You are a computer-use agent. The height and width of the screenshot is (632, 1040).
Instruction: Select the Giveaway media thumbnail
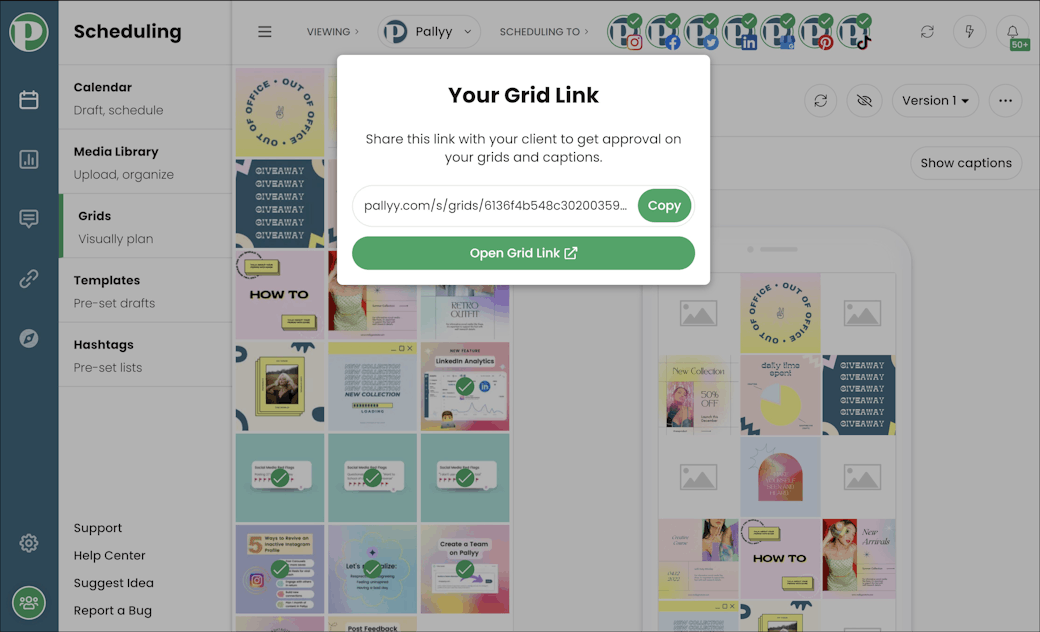(x=280, y=203)
